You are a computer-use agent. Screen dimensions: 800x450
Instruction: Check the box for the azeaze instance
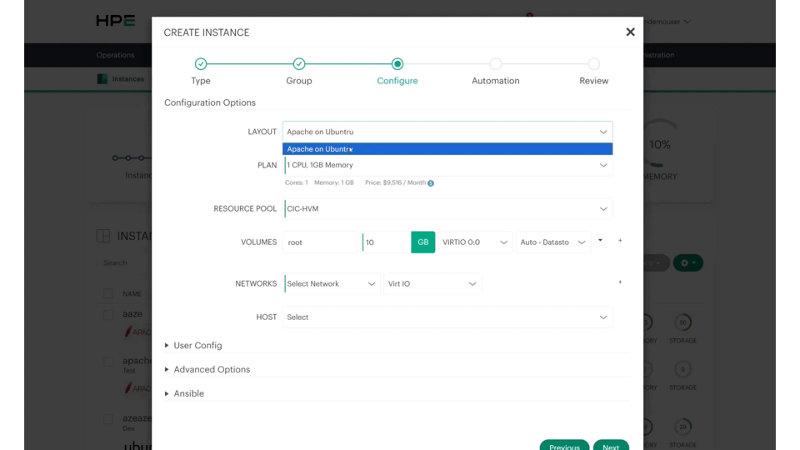108,419
